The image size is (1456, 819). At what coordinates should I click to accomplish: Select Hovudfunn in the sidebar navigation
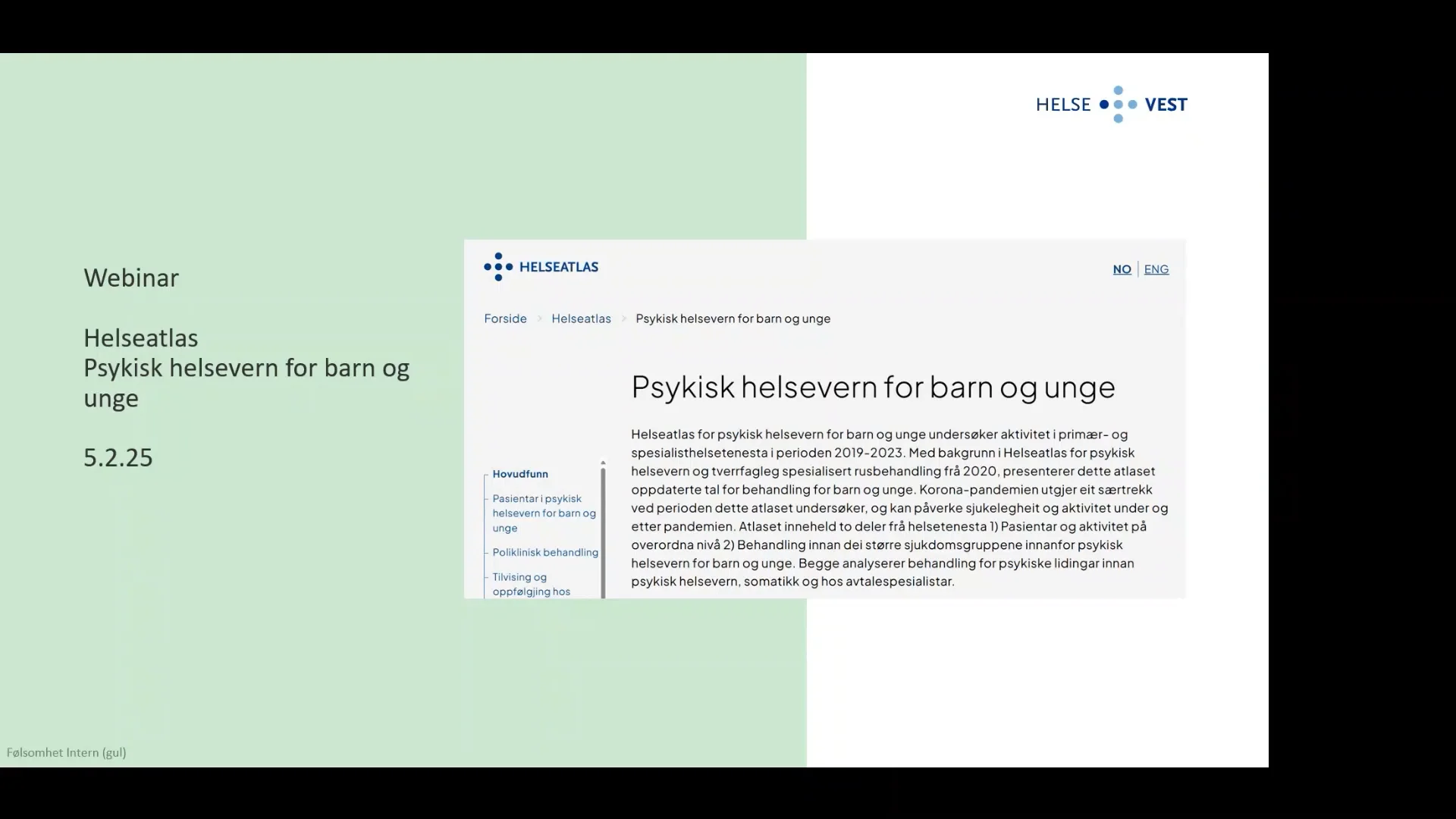tap(520, 474)
